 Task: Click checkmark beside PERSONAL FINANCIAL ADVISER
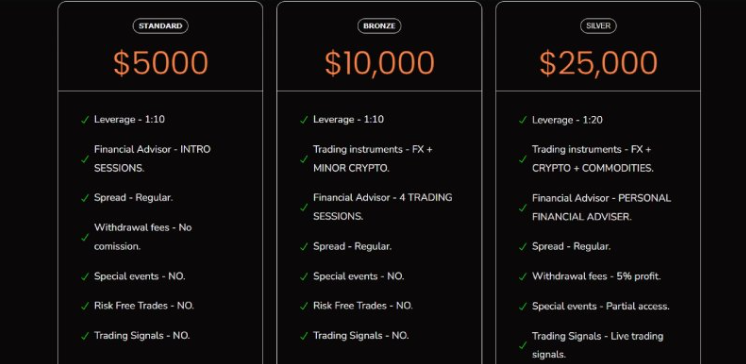[x=523, y=207]
